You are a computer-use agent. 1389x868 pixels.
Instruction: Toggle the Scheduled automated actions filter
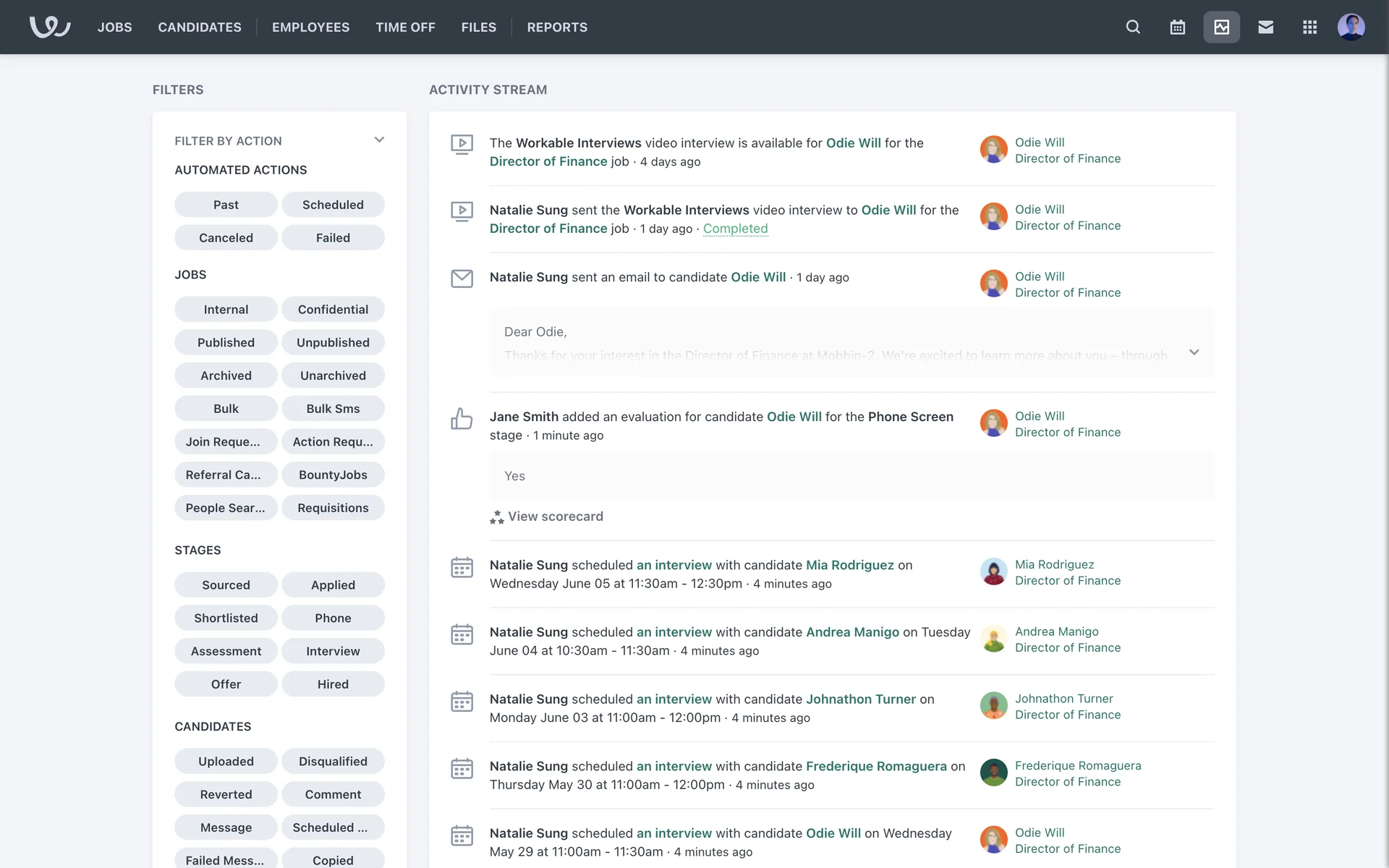(333, 205)
